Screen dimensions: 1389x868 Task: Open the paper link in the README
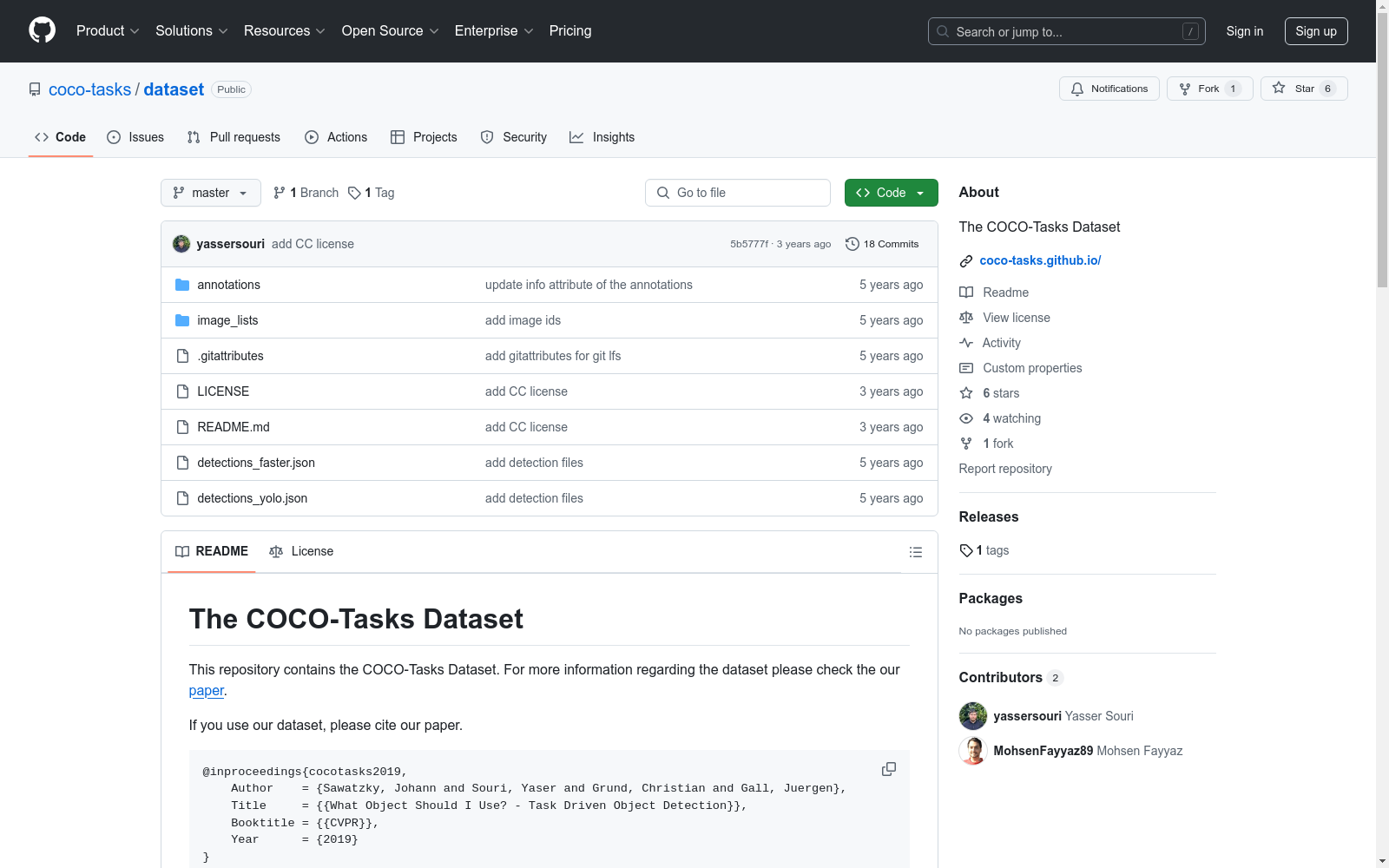[207, 691]
